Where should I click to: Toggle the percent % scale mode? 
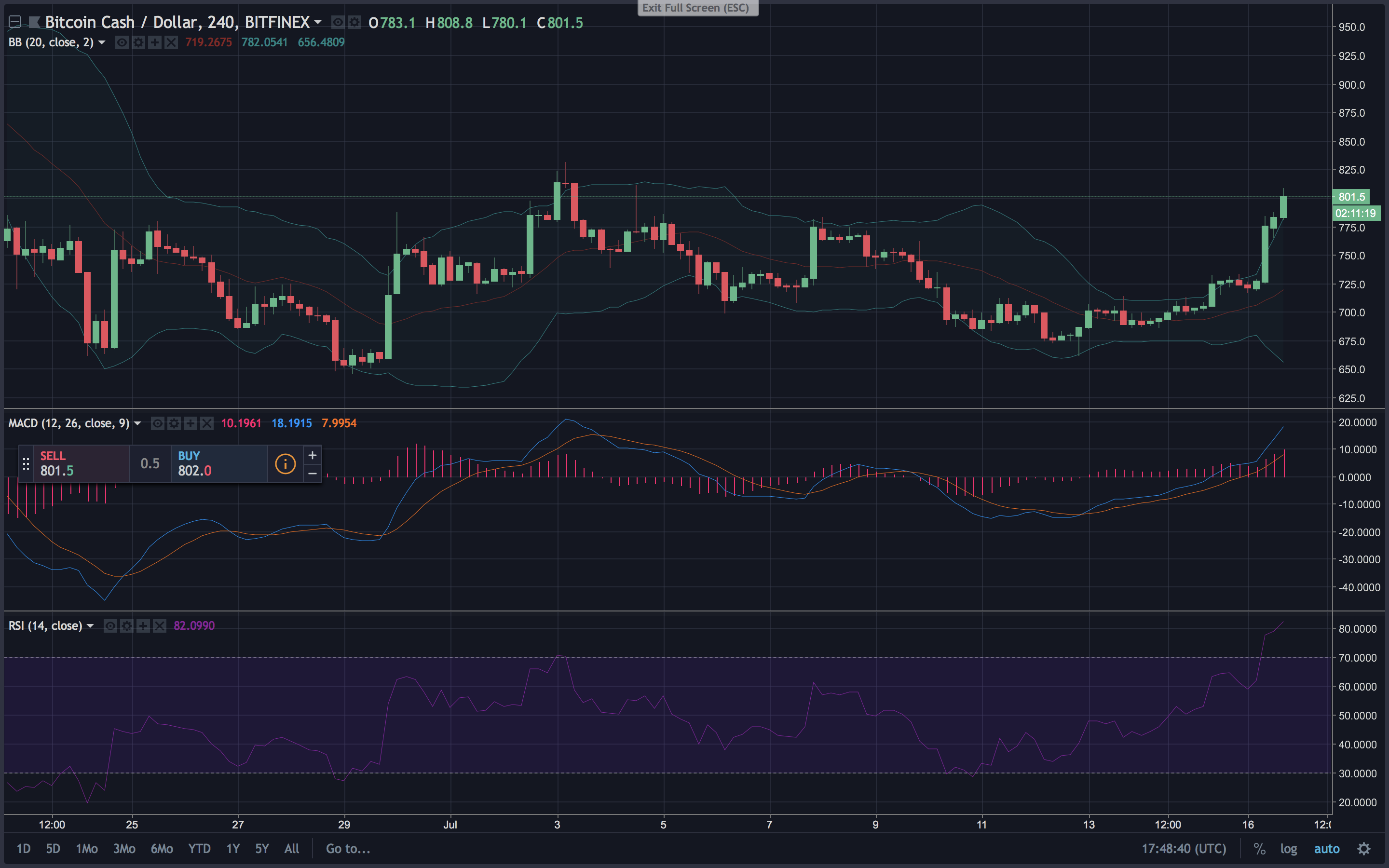(x=1259, y=849)
